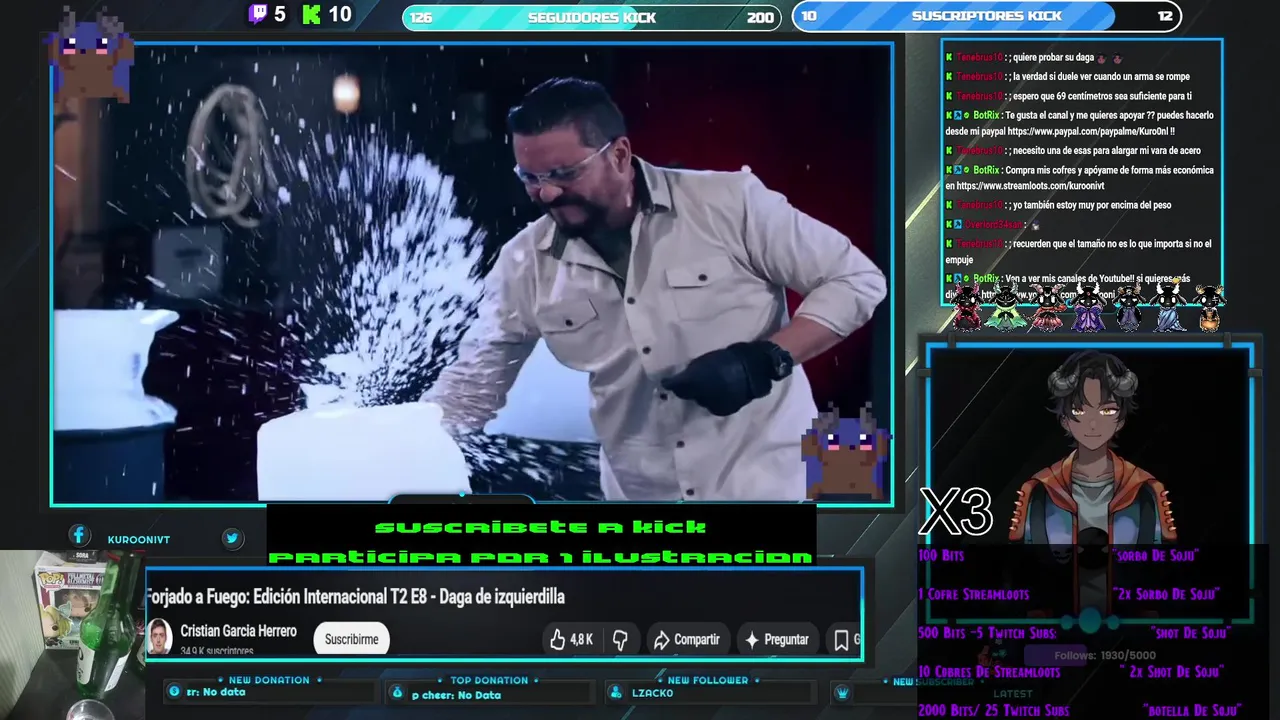Click the 'Botella De Soju' reward text
Screen dimensions: 1280x720
point(1191,711)
